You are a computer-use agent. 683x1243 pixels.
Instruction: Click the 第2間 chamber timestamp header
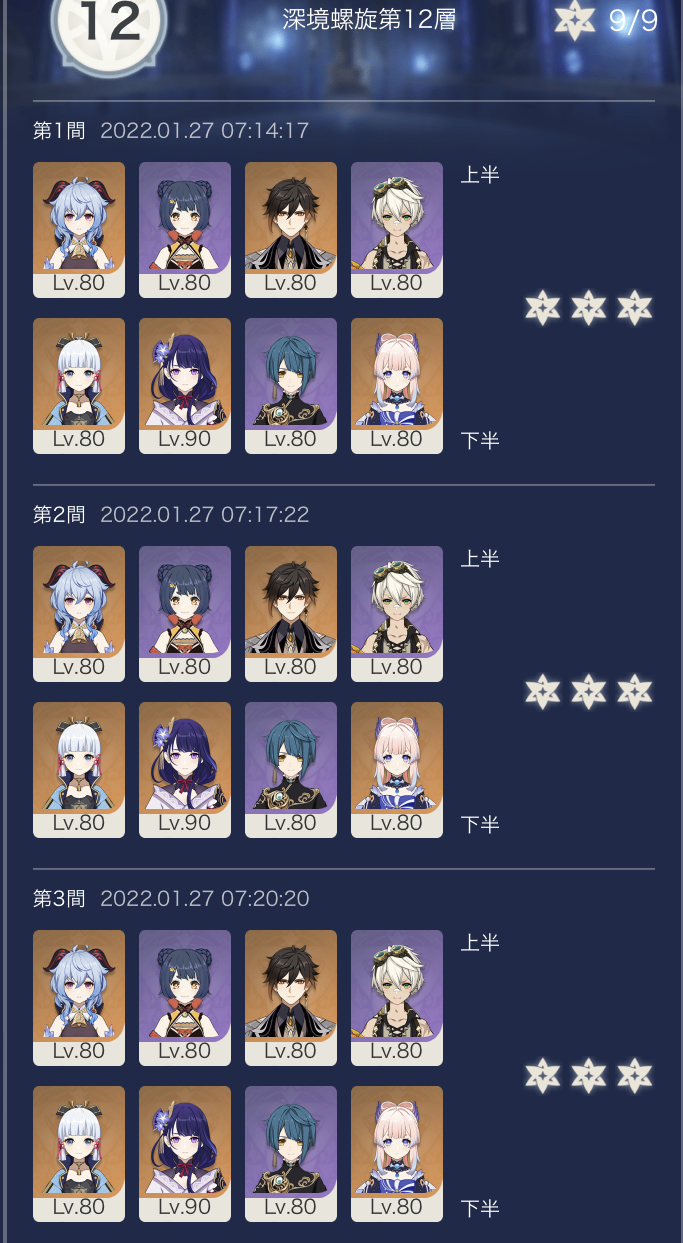tap(171, 514)
